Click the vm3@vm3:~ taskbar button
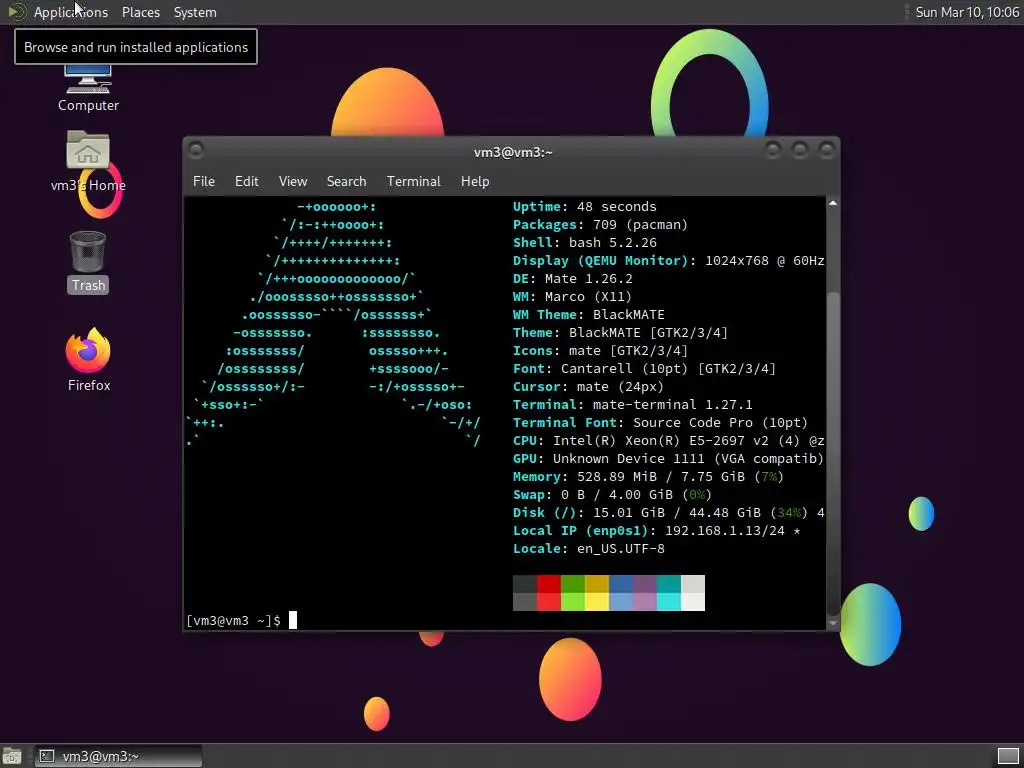The height and width of the screenshot is (768, 1024). (118, 756)
